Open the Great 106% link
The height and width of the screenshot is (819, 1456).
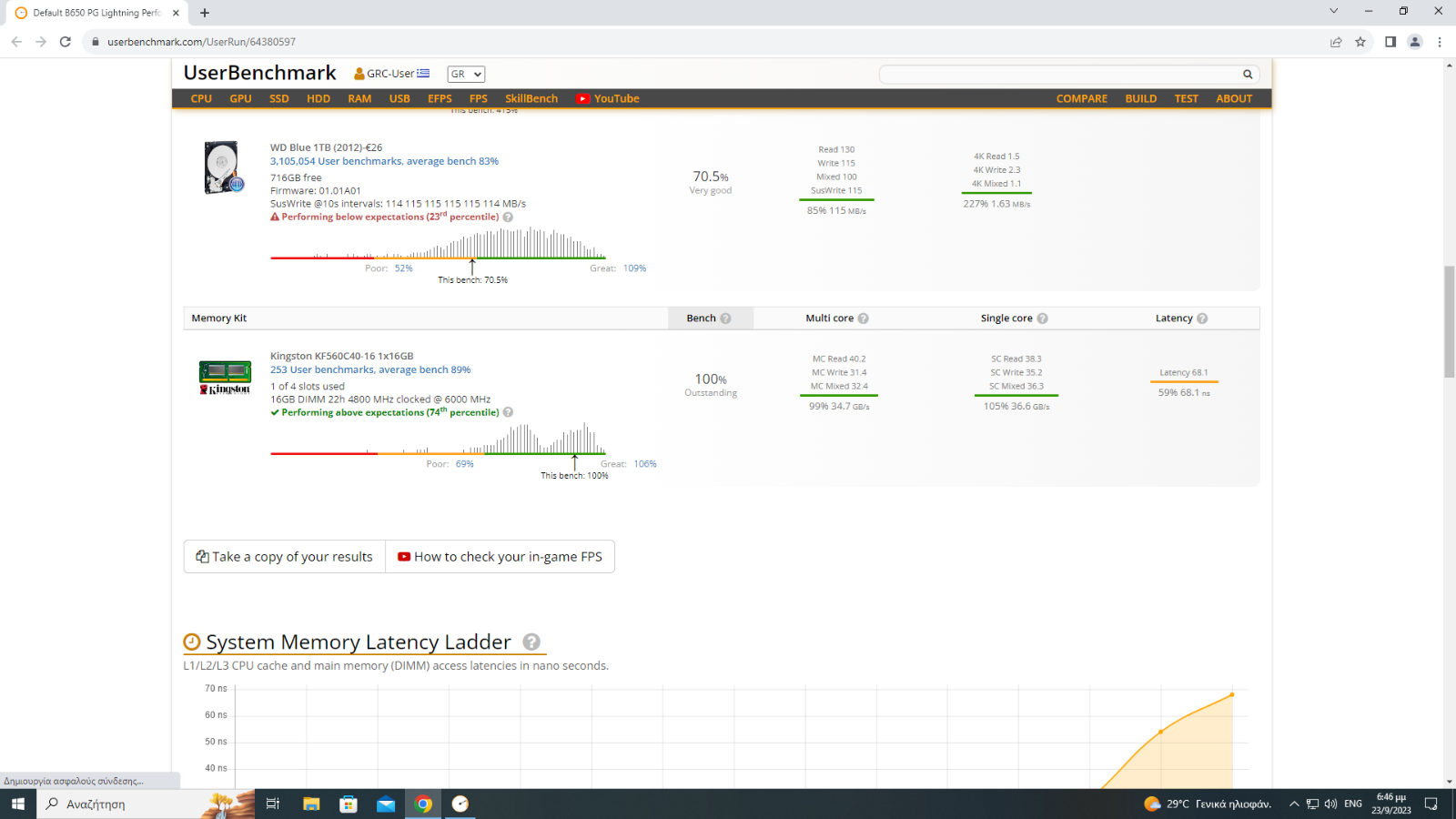[645, 464]
